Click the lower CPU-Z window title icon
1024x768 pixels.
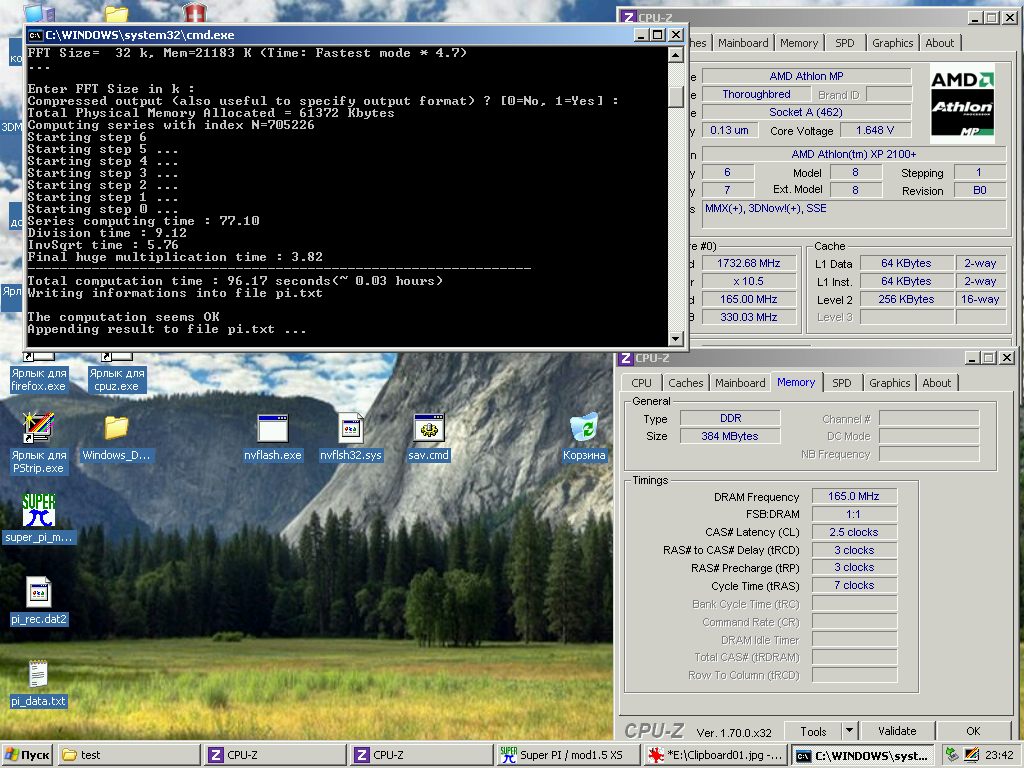[x=626, y=358]
